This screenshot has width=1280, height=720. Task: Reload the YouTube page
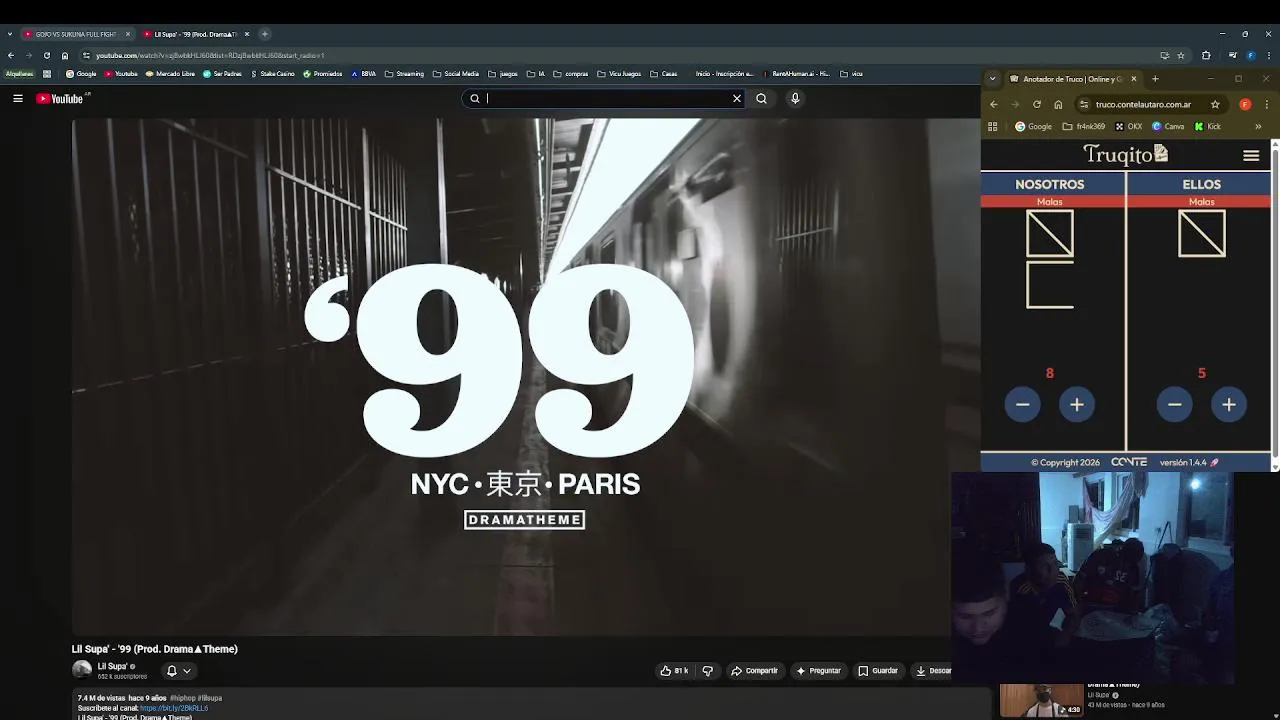tap(47, 55)
